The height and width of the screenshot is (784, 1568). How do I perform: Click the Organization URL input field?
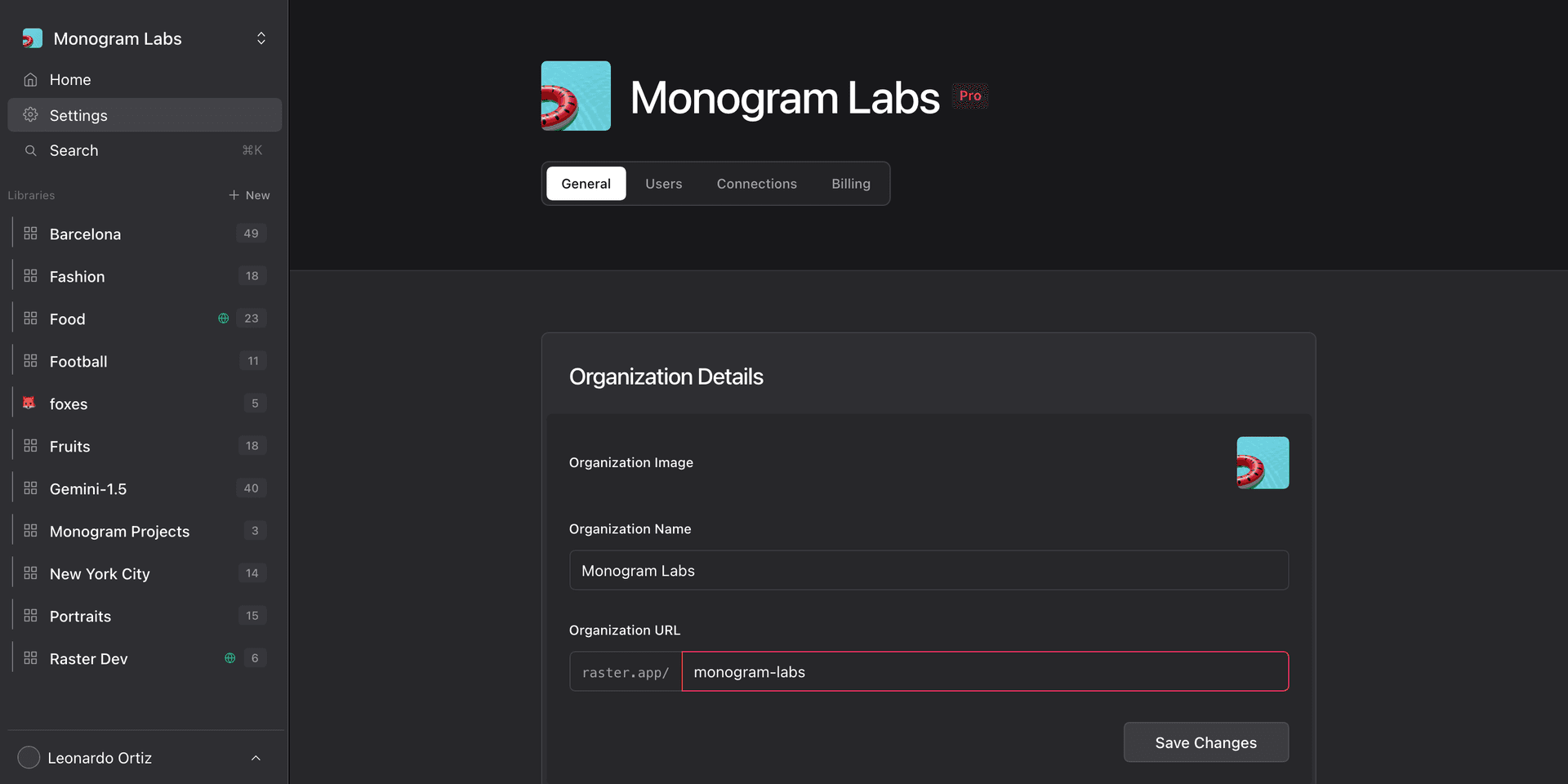(x=985, y=671)
